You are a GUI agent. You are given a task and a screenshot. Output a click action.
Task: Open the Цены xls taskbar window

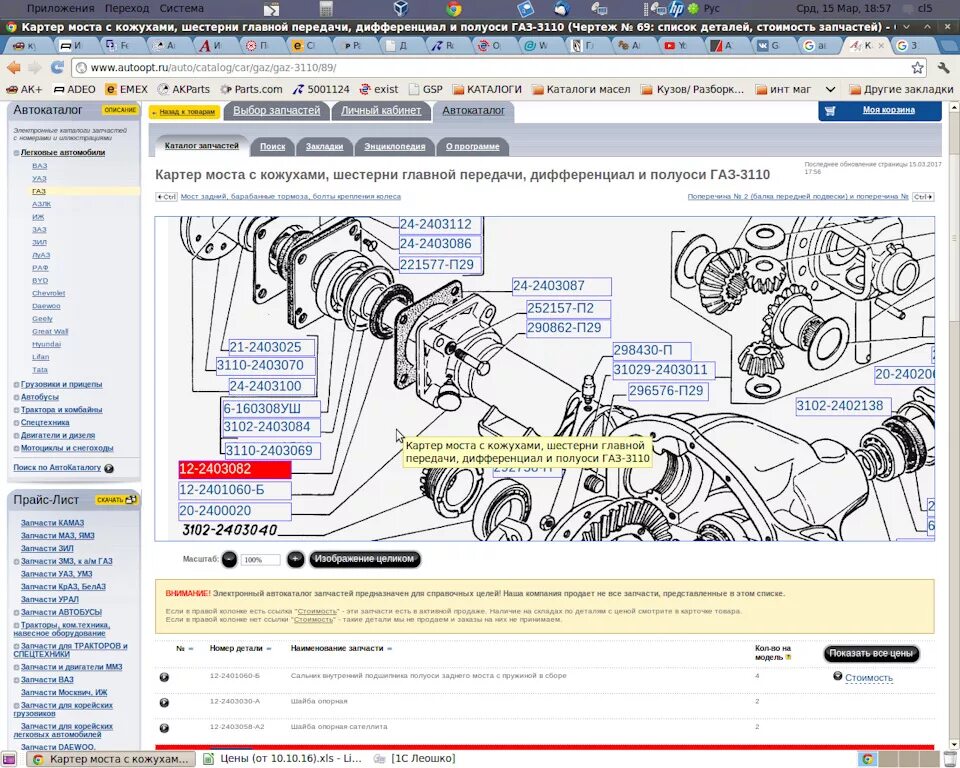[283, 759]
